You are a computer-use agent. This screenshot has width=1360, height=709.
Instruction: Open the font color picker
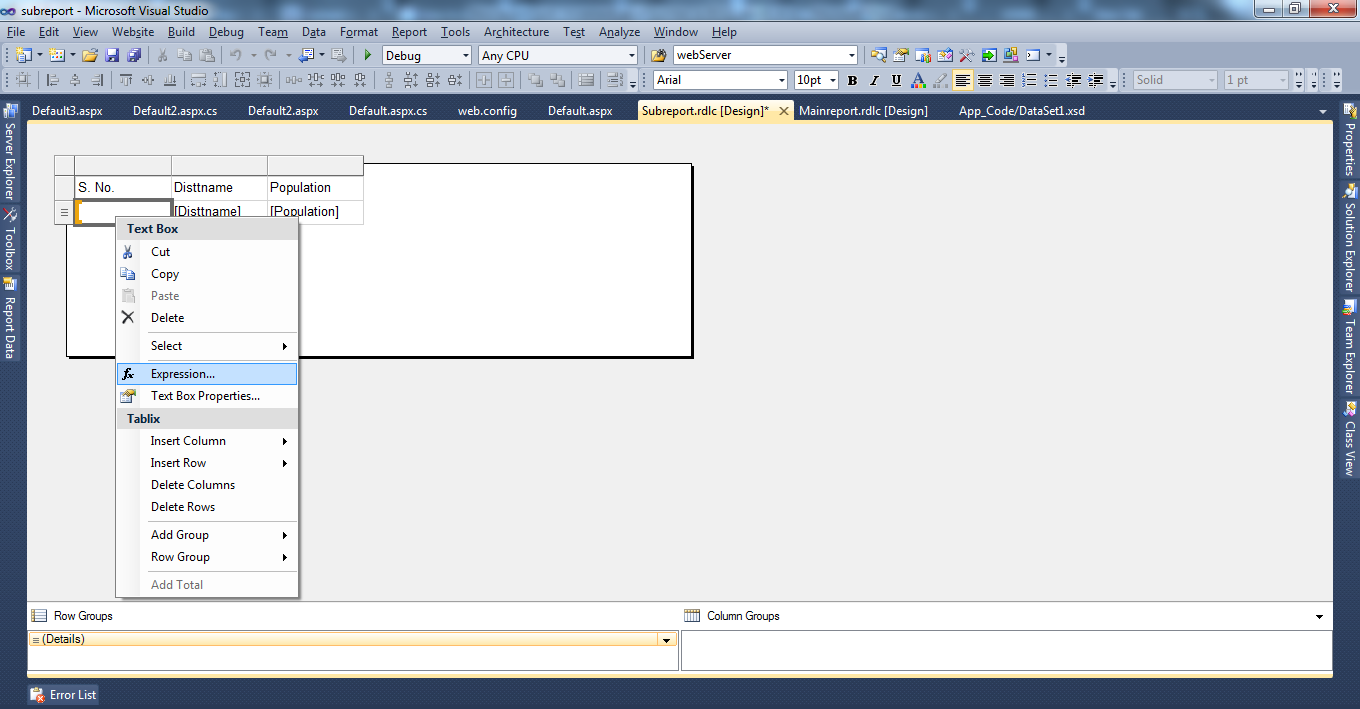click(x=918, y=79)
